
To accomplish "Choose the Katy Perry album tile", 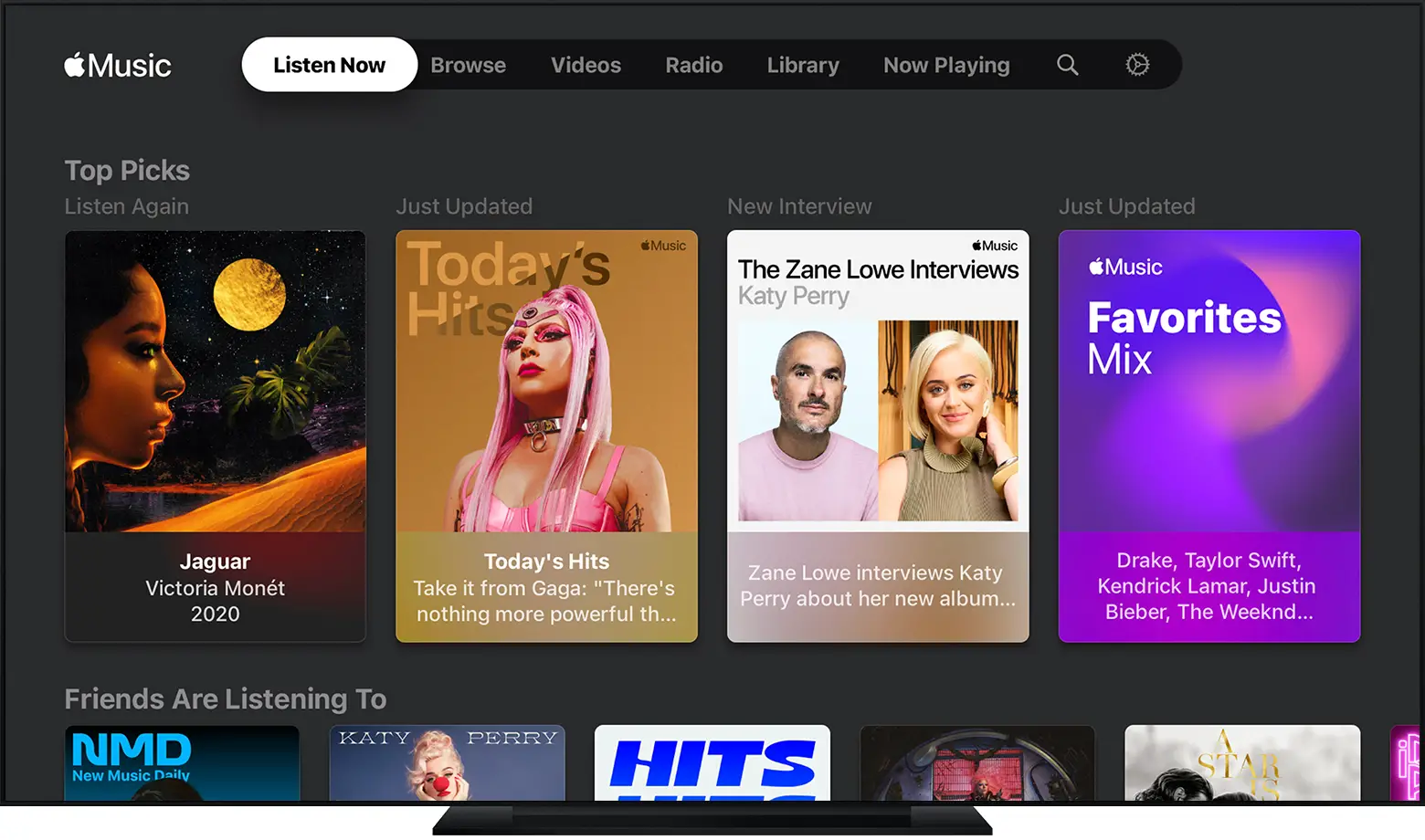I will point(447,762).
